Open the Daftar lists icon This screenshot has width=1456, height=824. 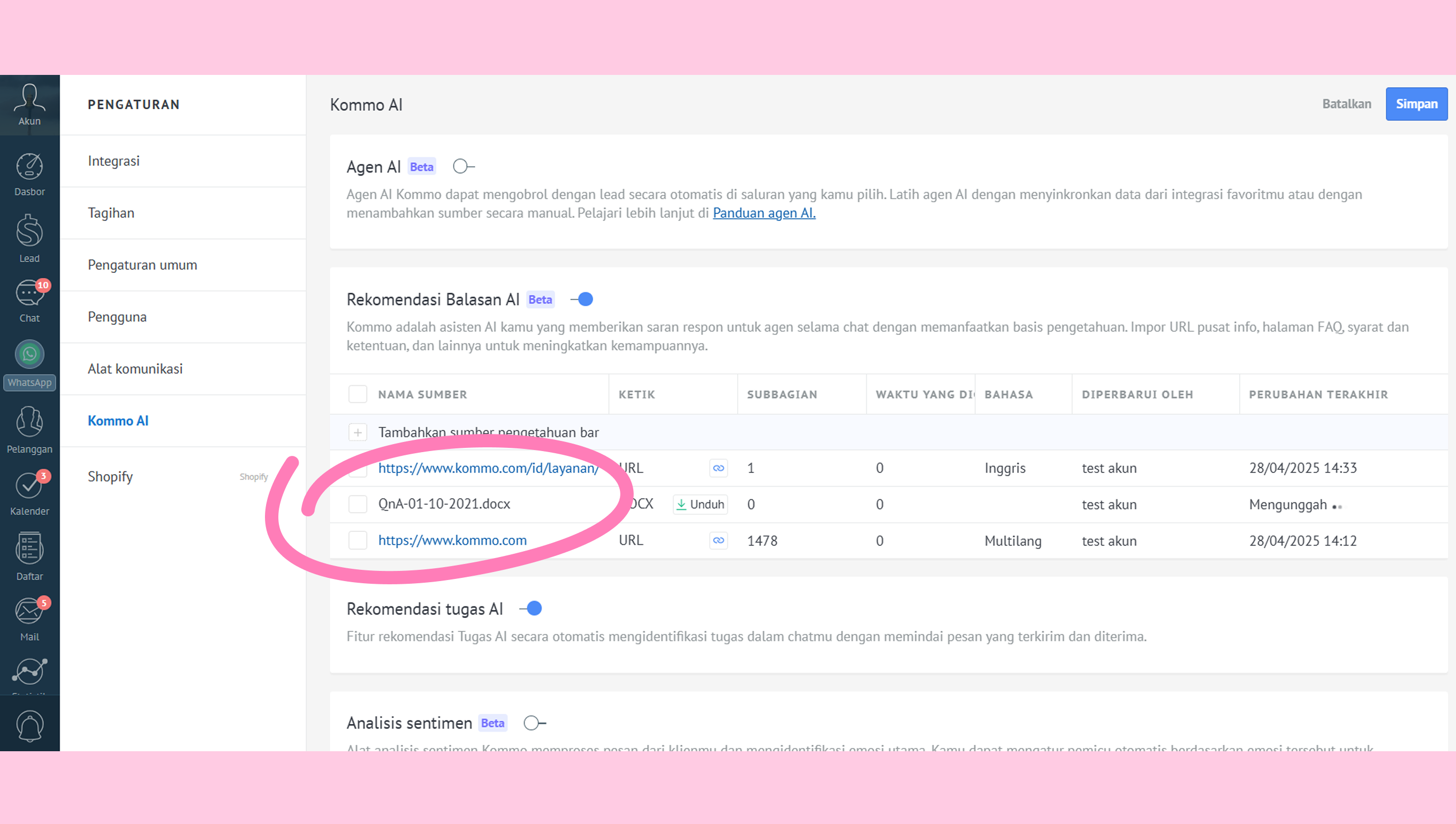click(29, 557)
